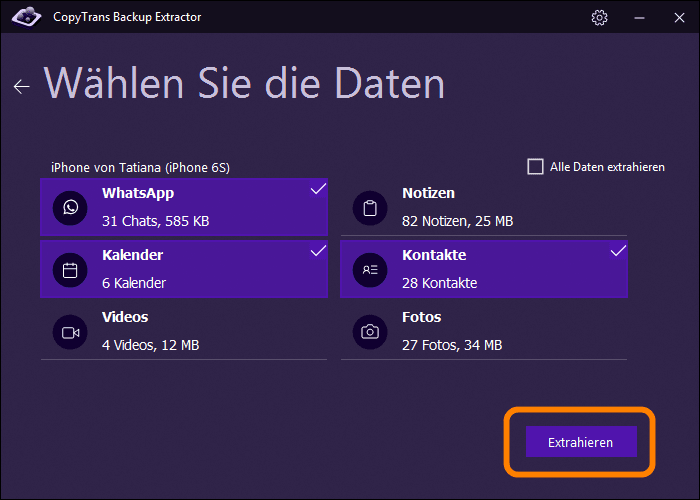Click the WhatsApp speech bubble icon

click(70, 208)
